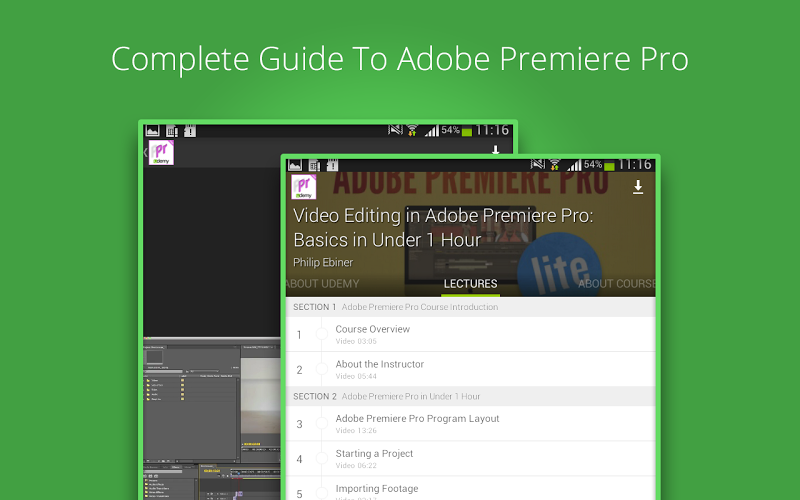Switch to the LECTURES tab

click(x=470, y=284)
